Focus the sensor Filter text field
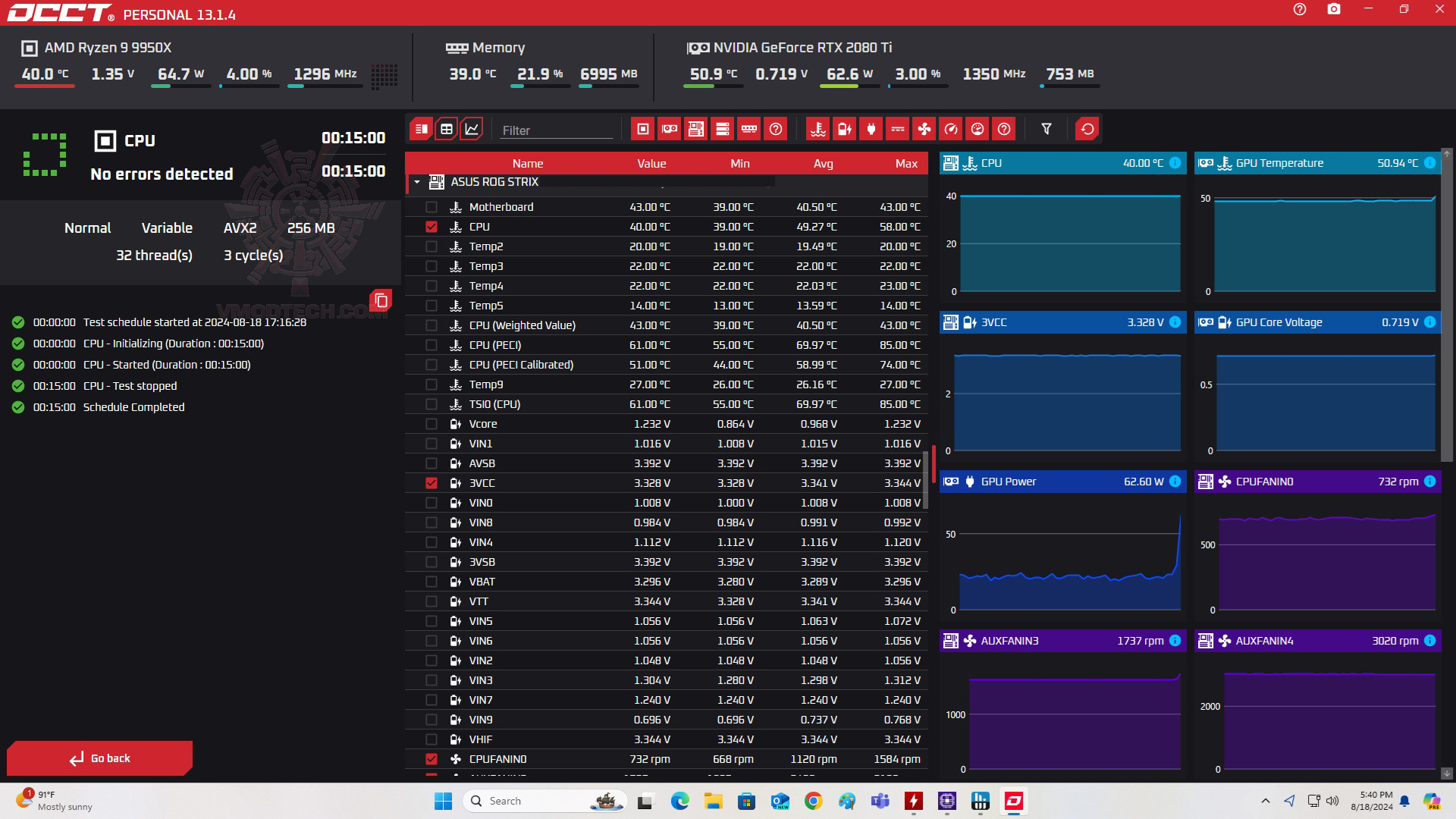Viewport: 1456px width, 819px height. tap(556, 130)
